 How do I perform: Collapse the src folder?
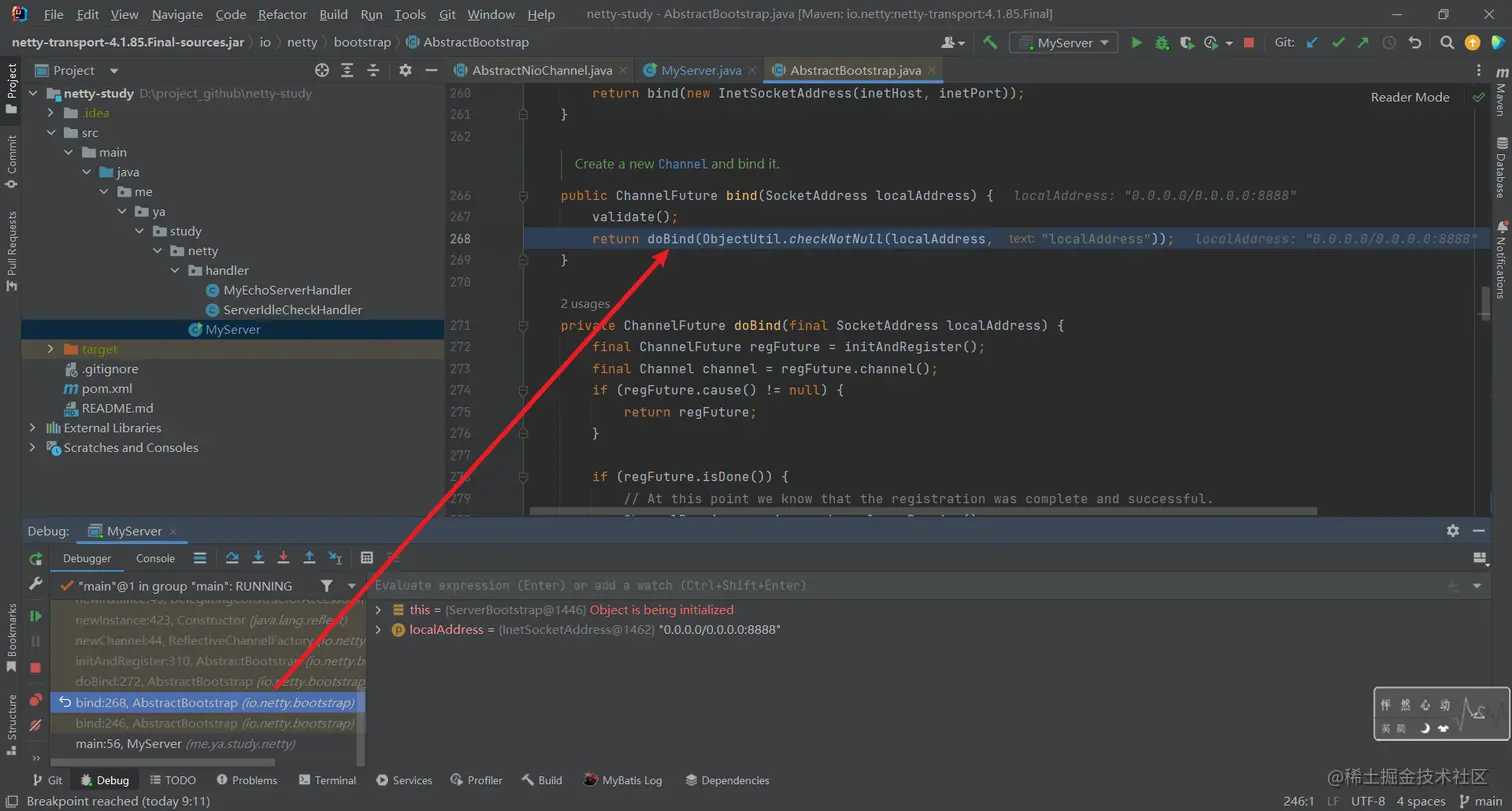coord(50,133)
